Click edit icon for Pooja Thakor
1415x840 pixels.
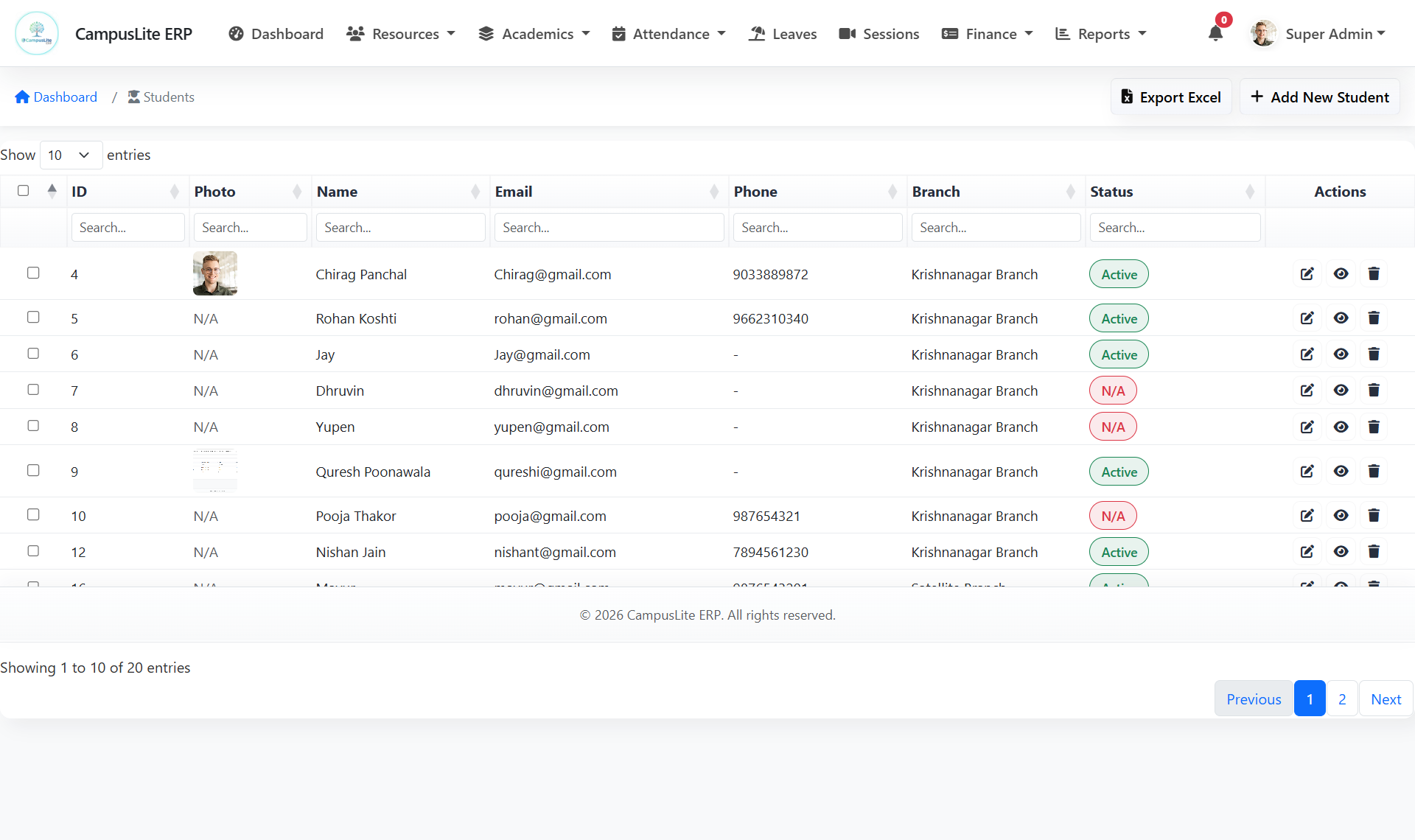[1307, 516]
